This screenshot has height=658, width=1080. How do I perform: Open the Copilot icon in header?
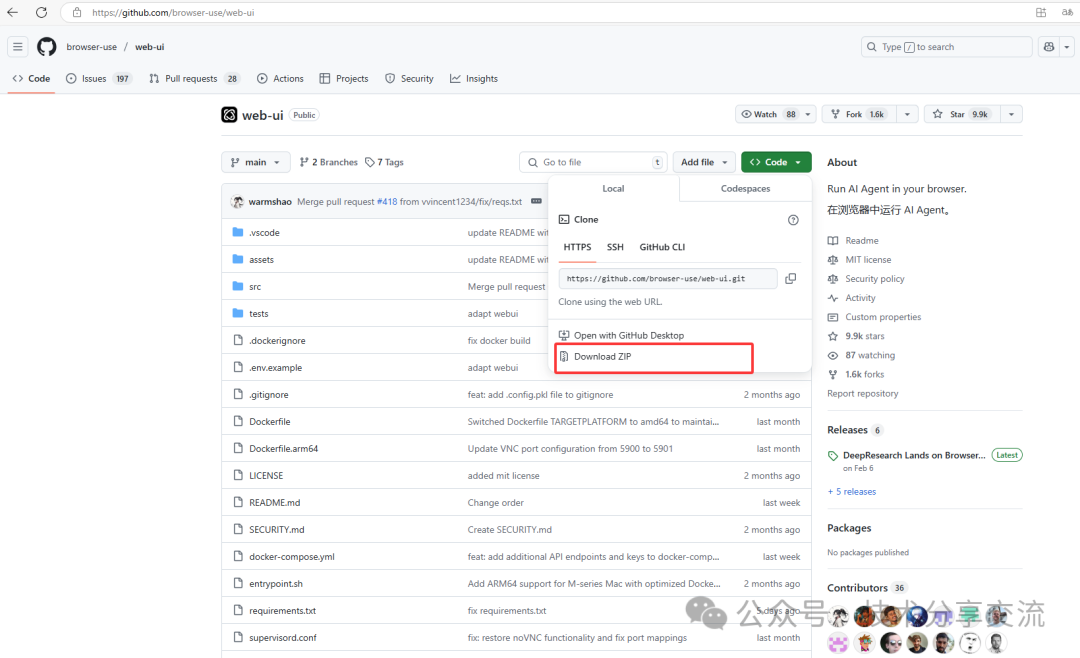[1049, 47]
